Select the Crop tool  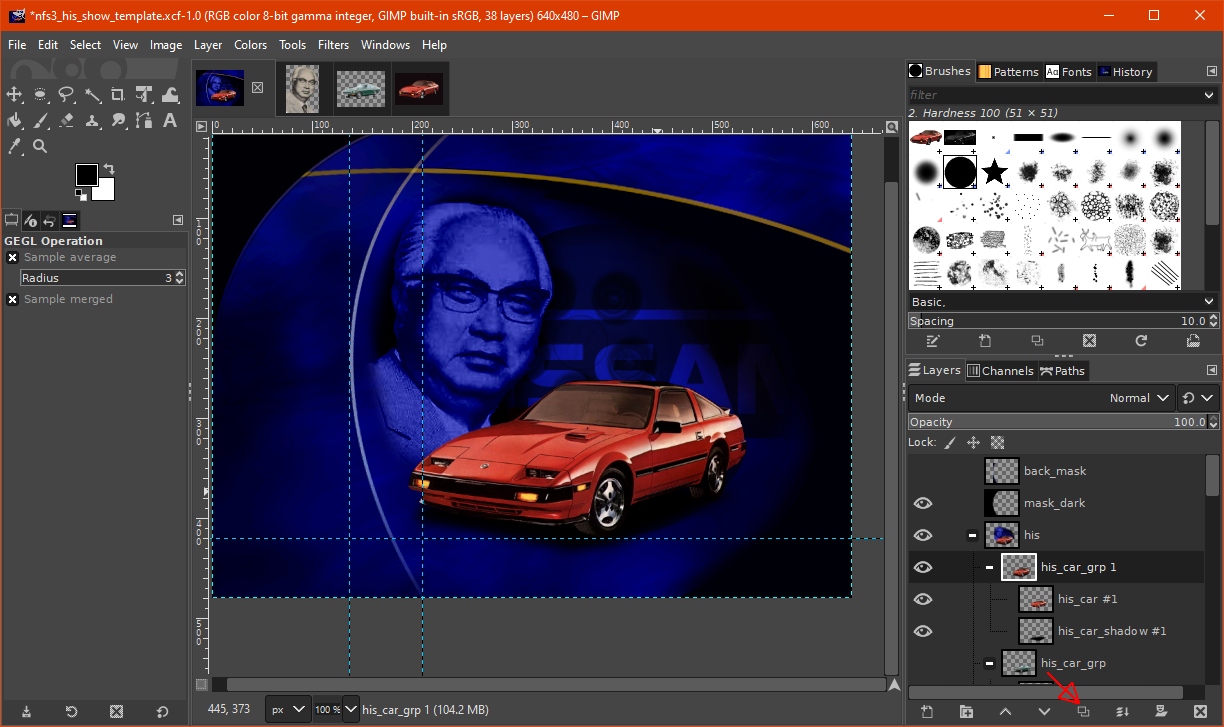point(118,94)
